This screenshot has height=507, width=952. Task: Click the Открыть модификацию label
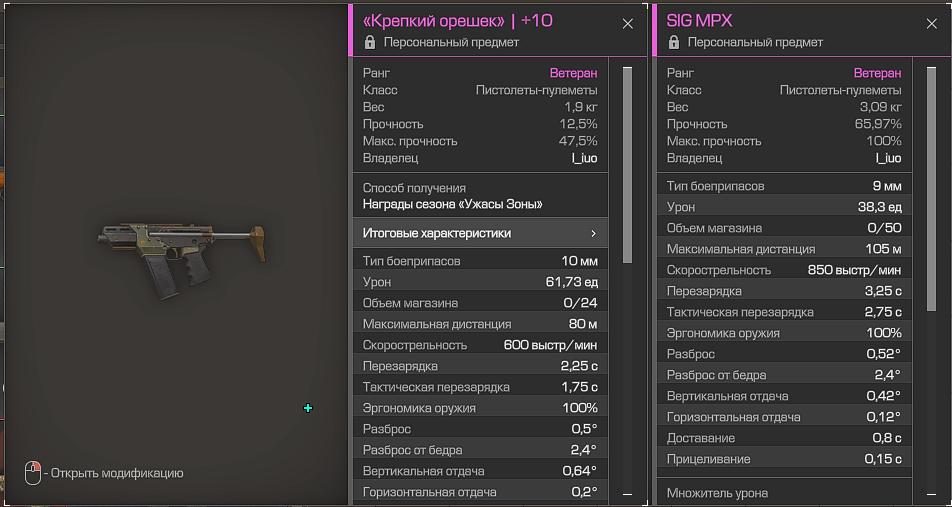pos(116,473)
